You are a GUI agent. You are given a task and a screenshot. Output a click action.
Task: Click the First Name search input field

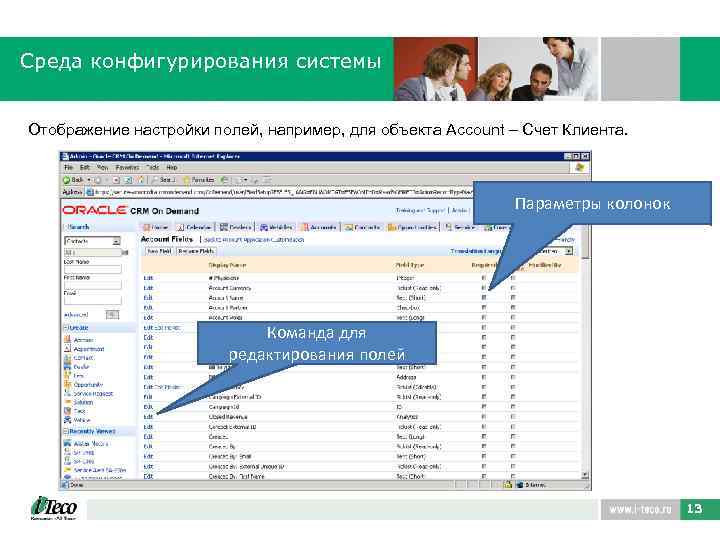93,285
